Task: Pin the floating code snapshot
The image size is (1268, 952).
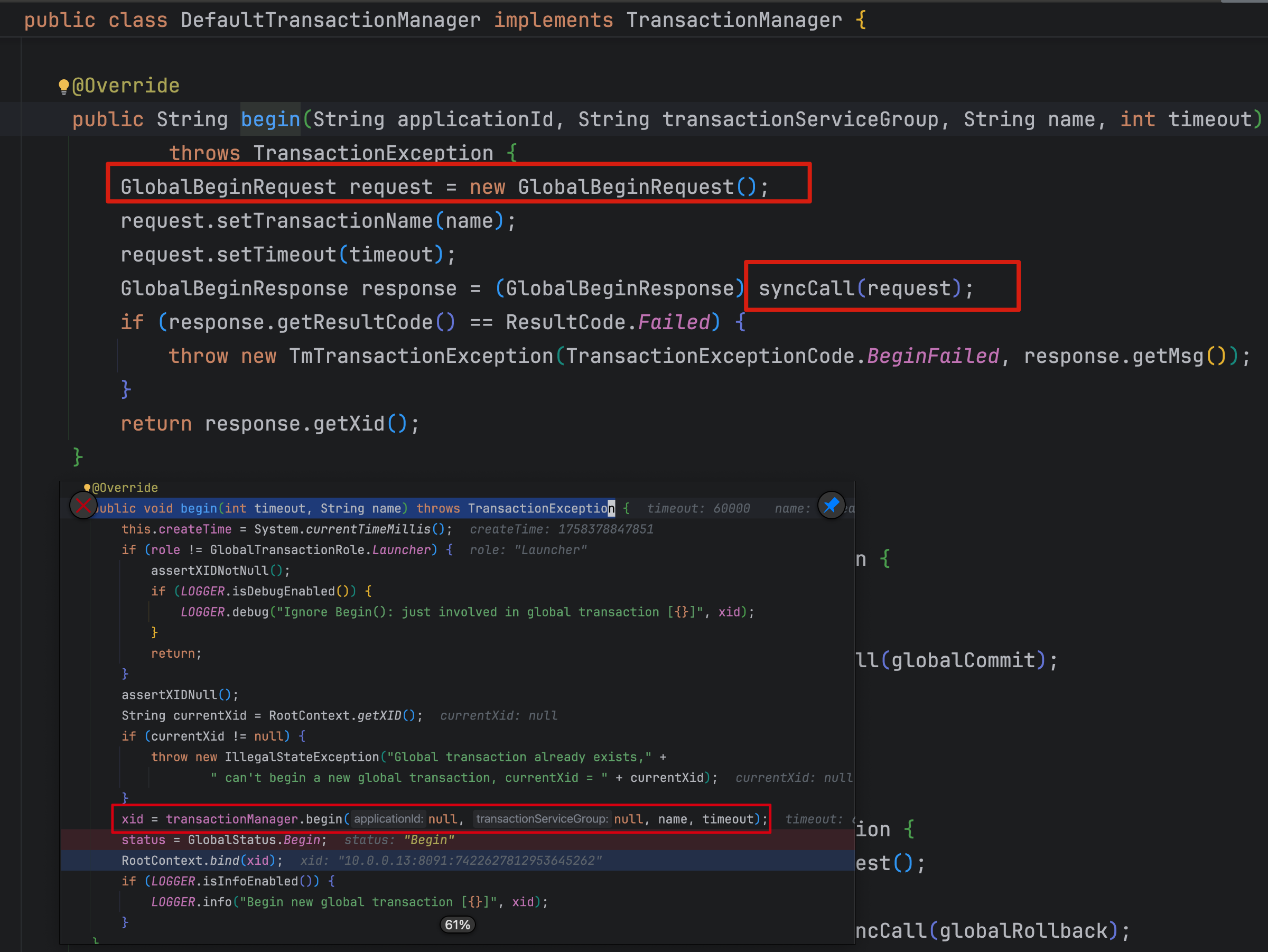Action: [x=831, y=506]
